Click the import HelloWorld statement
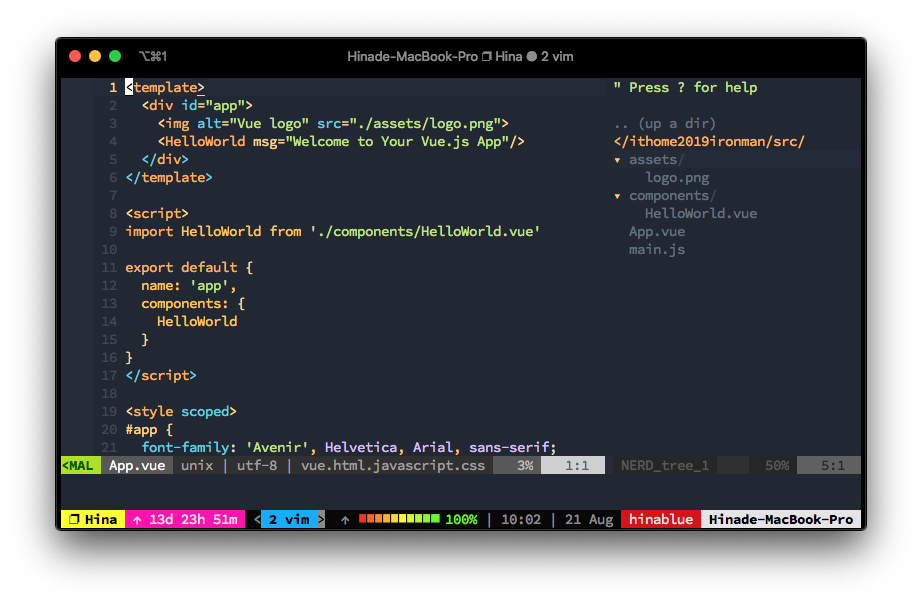This screenshot has width=922, height=604. tap(333, 232)
